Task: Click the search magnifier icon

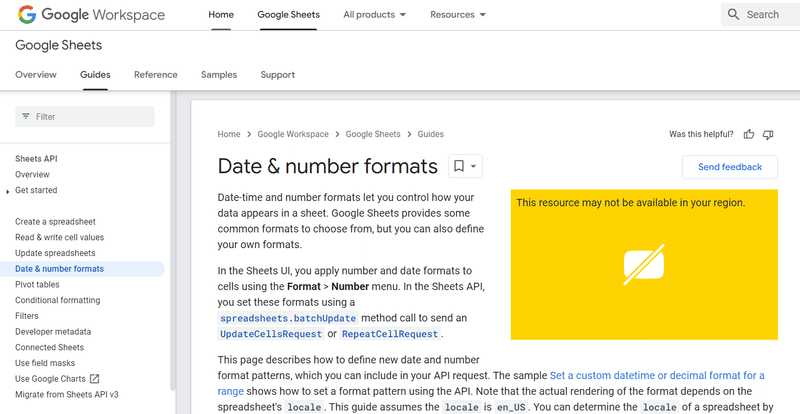Action: (x=734, y=15)
